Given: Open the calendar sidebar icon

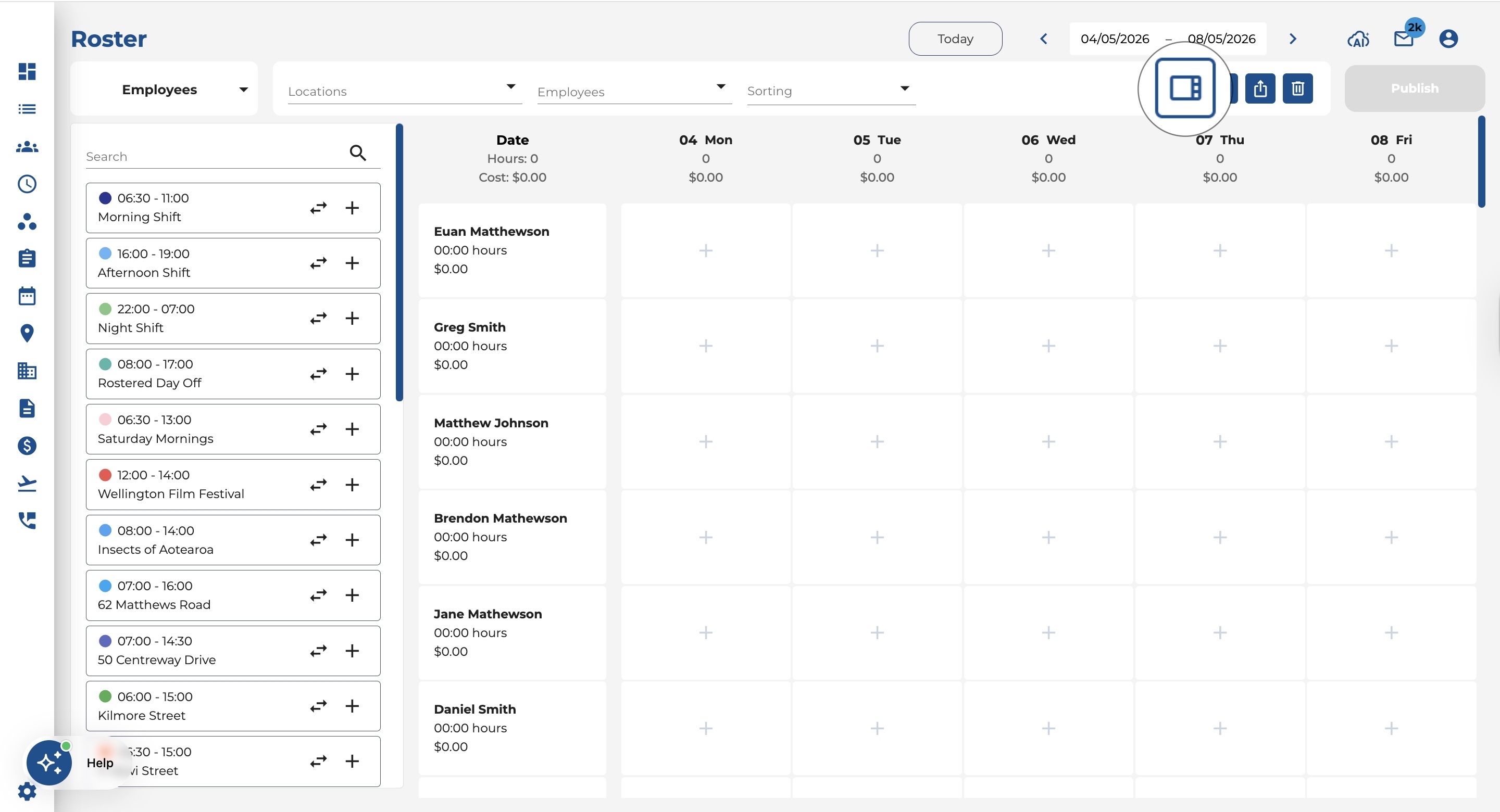Looking at the screenshot, I should click(27, 295).
